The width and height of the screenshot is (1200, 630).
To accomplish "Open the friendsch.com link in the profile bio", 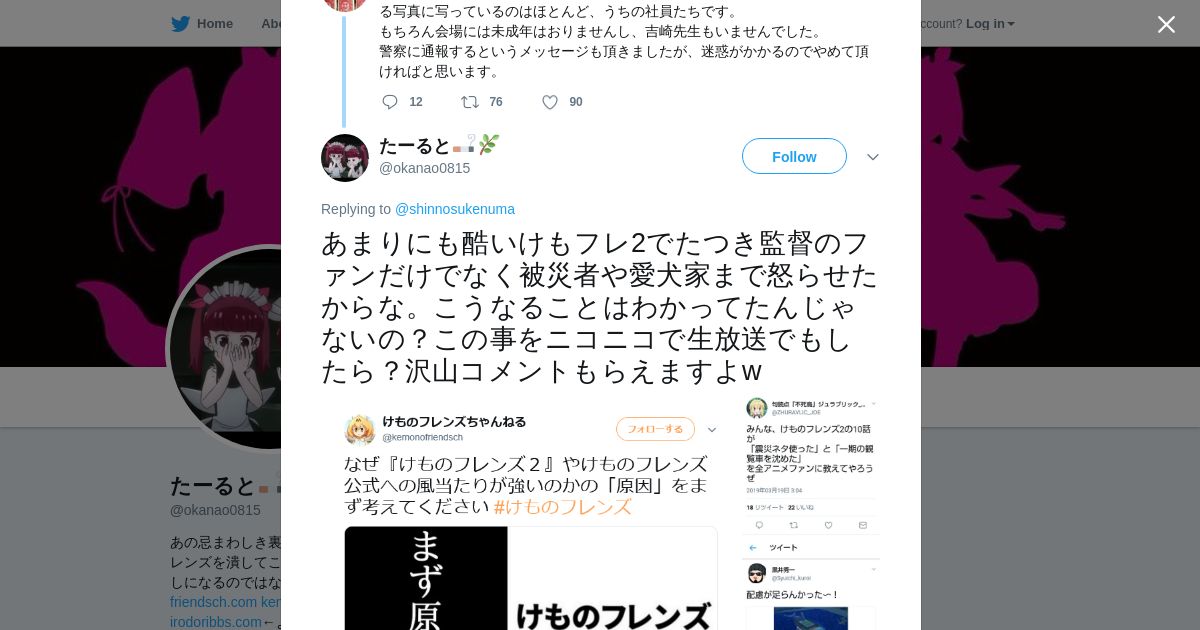I will 213,602.
